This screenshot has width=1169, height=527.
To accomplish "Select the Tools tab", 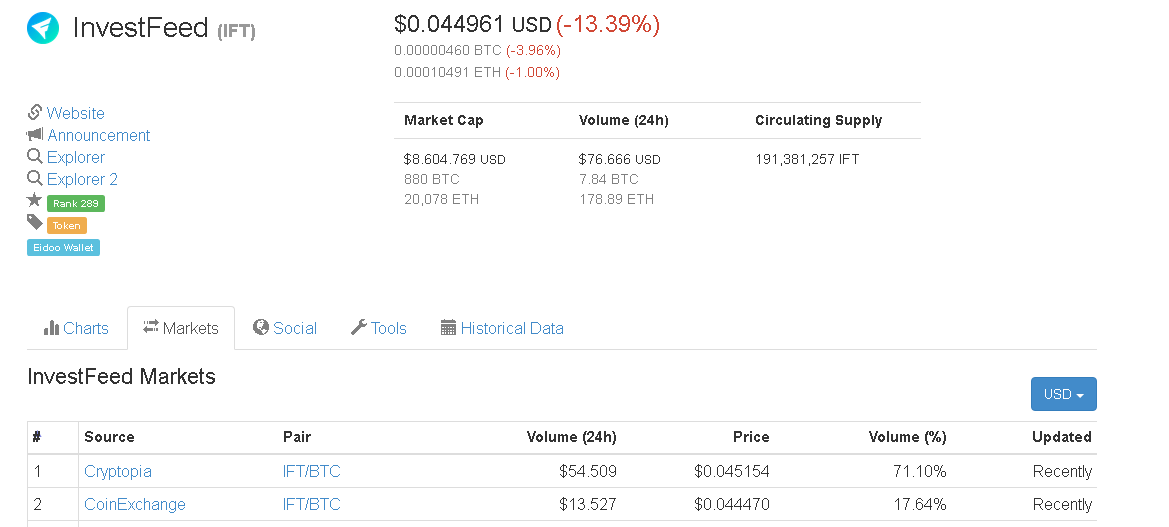I will 379,328.
